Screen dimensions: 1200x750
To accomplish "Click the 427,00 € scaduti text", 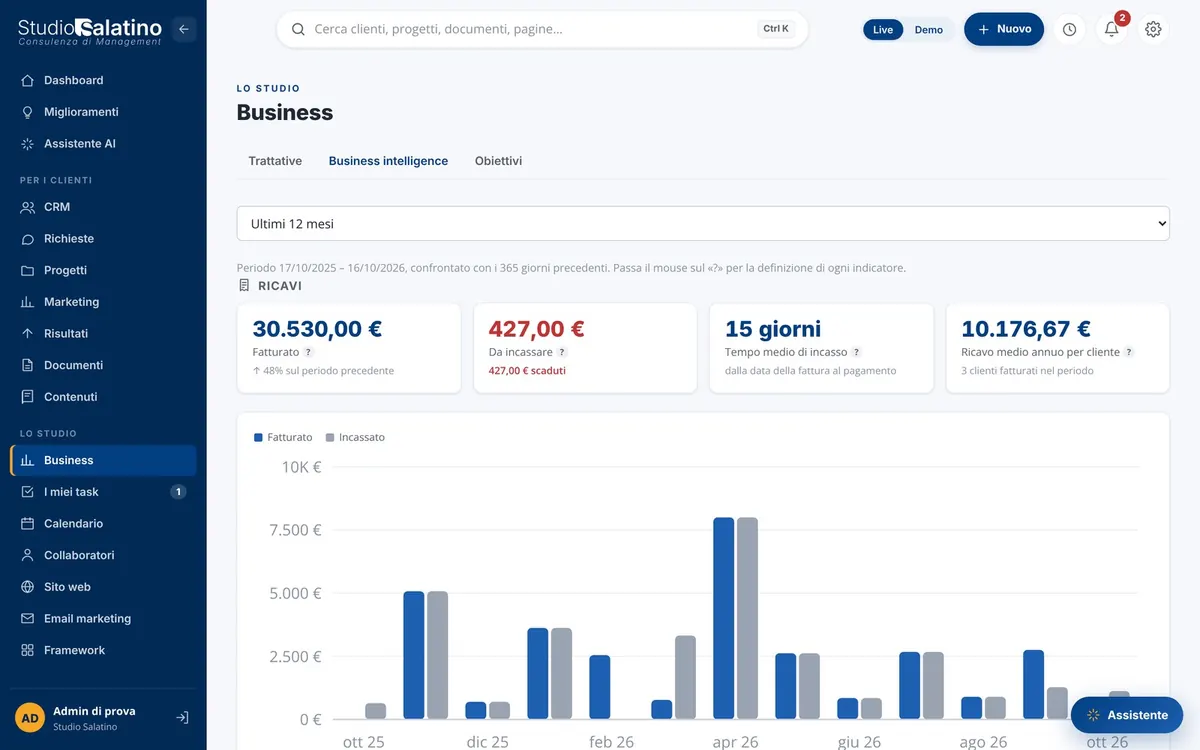I will click(x=527, y=371).
